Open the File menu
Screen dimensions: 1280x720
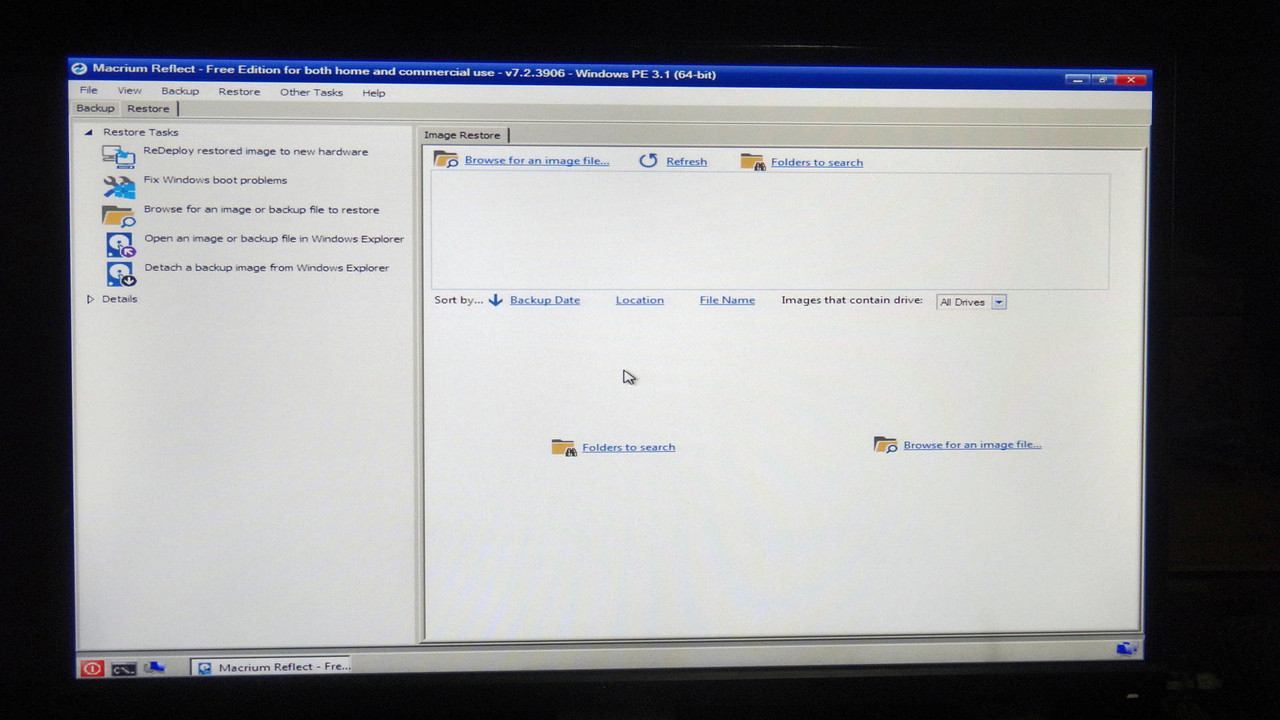(x=89, y=91)
